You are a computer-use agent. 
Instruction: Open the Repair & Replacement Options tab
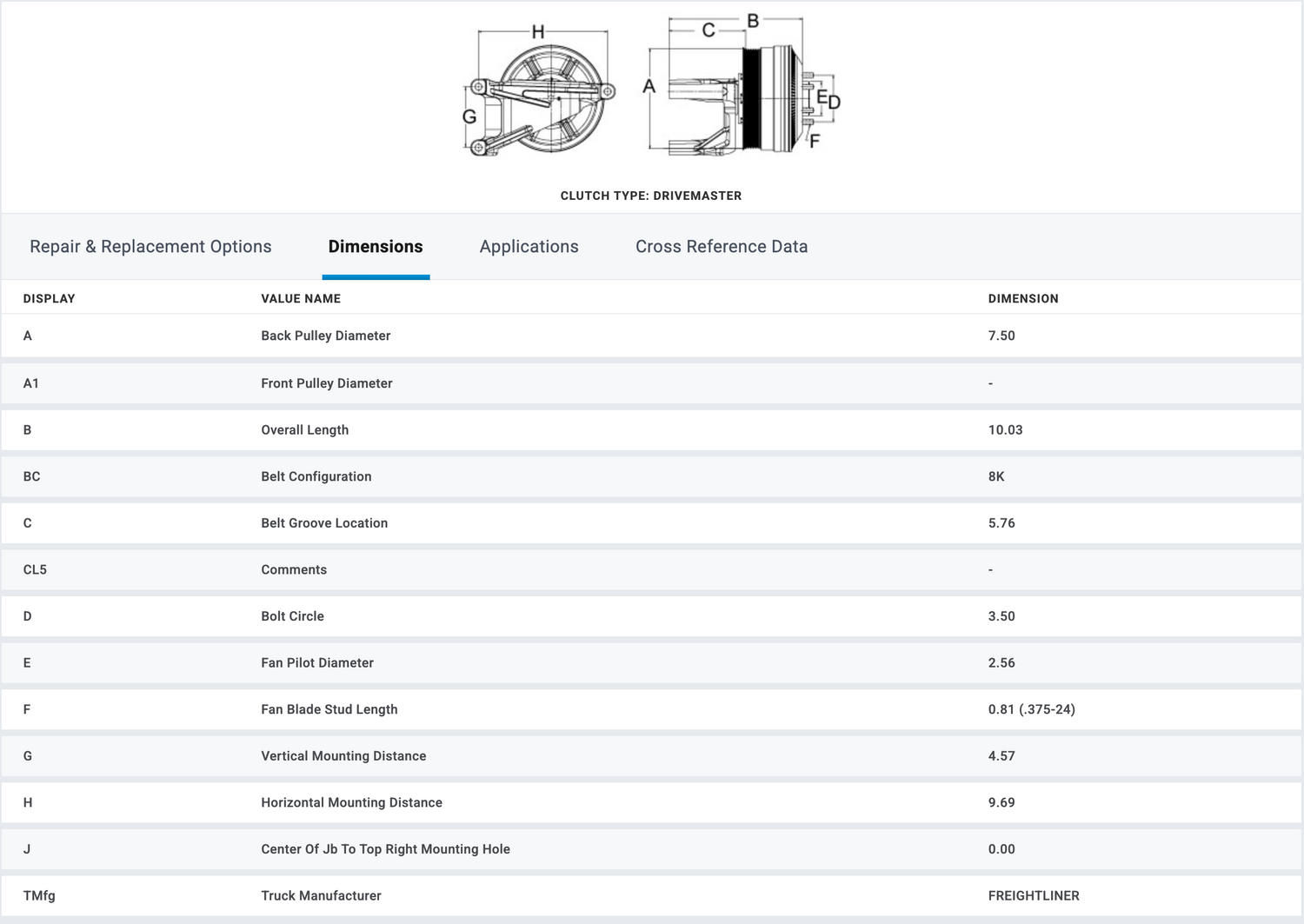150,247
